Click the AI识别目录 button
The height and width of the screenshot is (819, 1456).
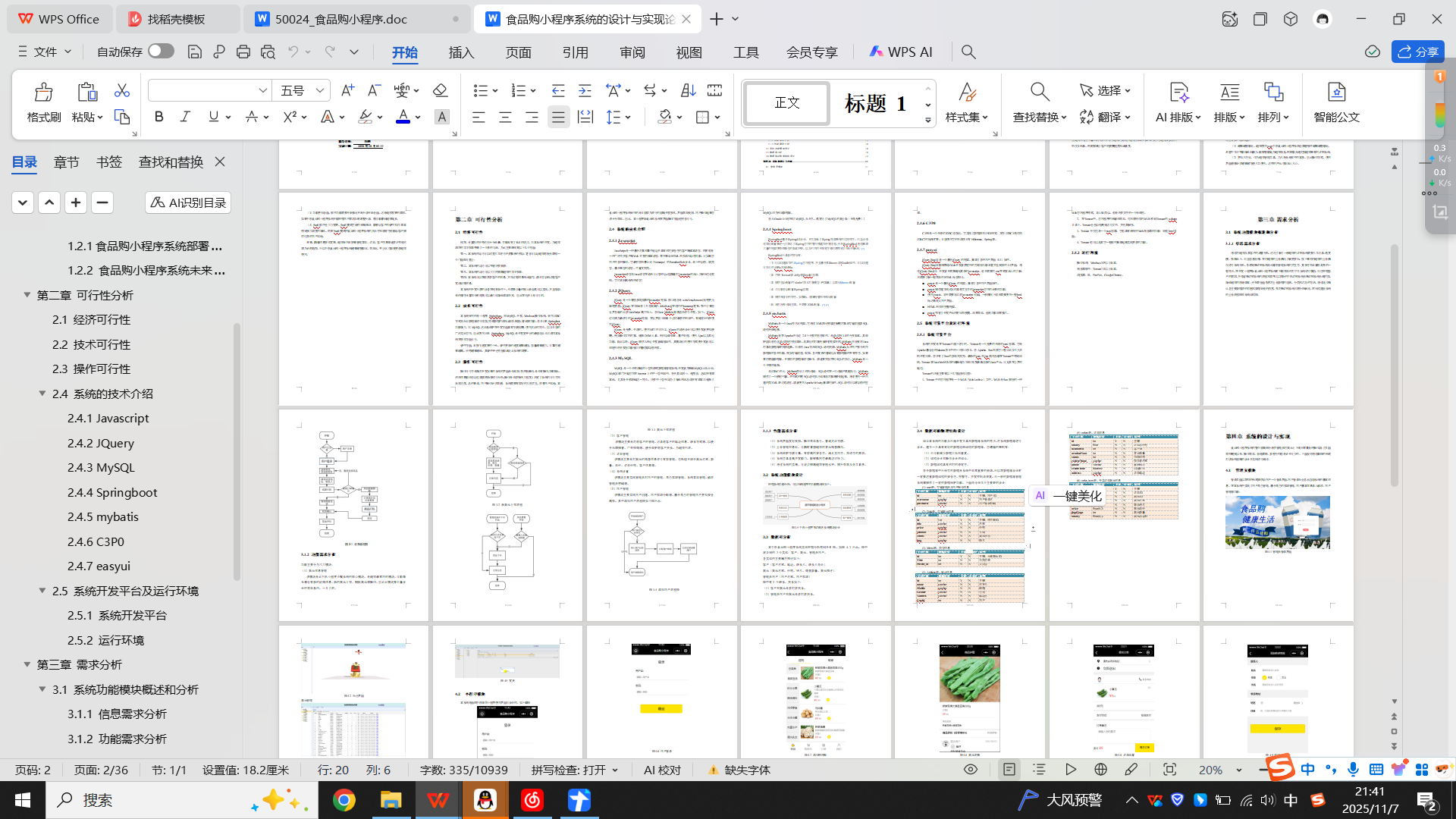(188, 202)
